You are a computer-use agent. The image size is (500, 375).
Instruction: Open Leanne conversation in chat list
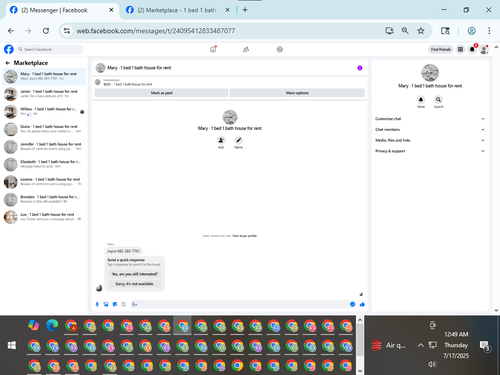[x=44, y=182]
